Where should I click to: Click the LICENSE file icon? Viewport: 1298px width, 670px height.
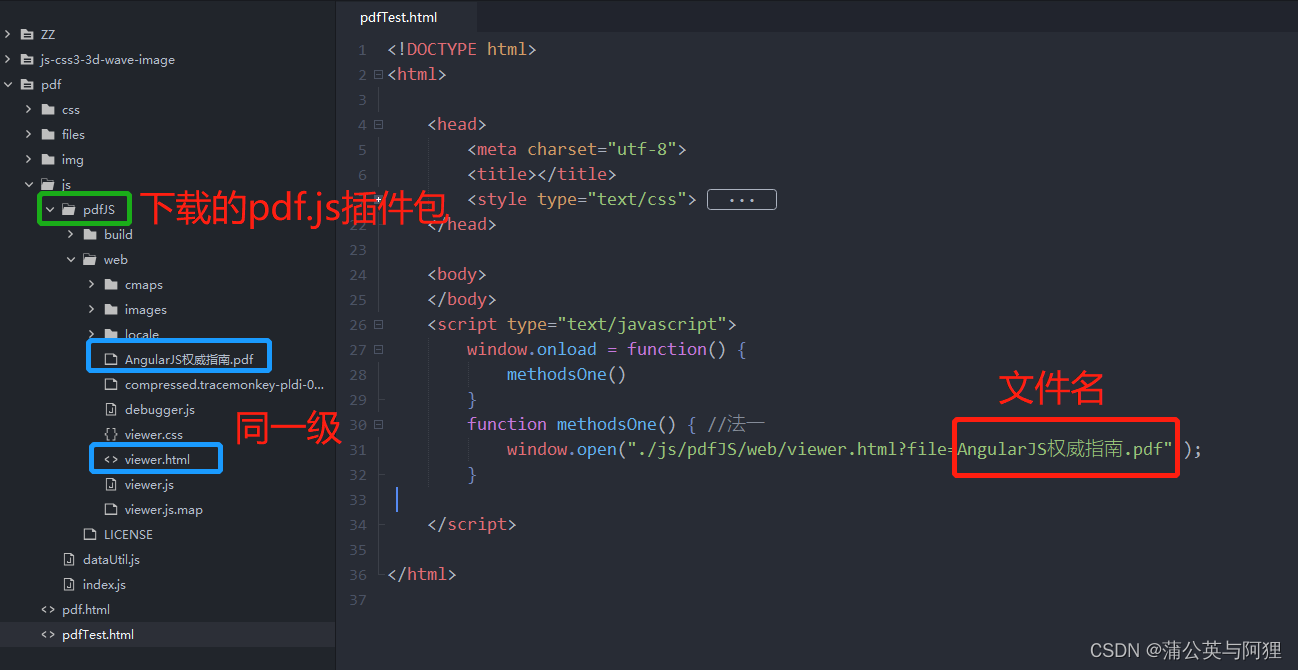[x=90, y=534]
